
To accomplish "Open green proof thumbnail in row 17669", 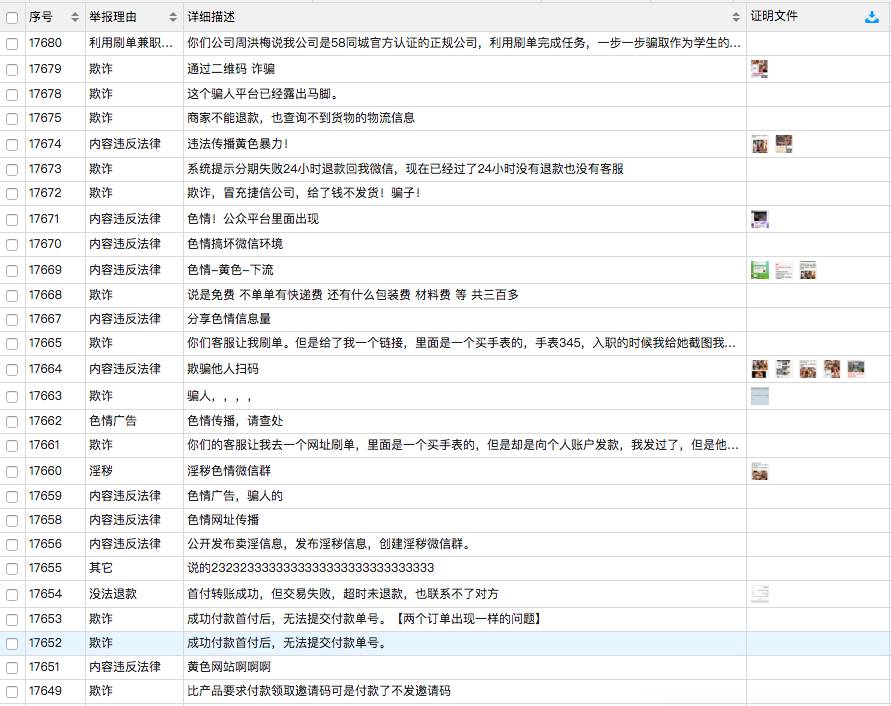I will pos(760,270).
